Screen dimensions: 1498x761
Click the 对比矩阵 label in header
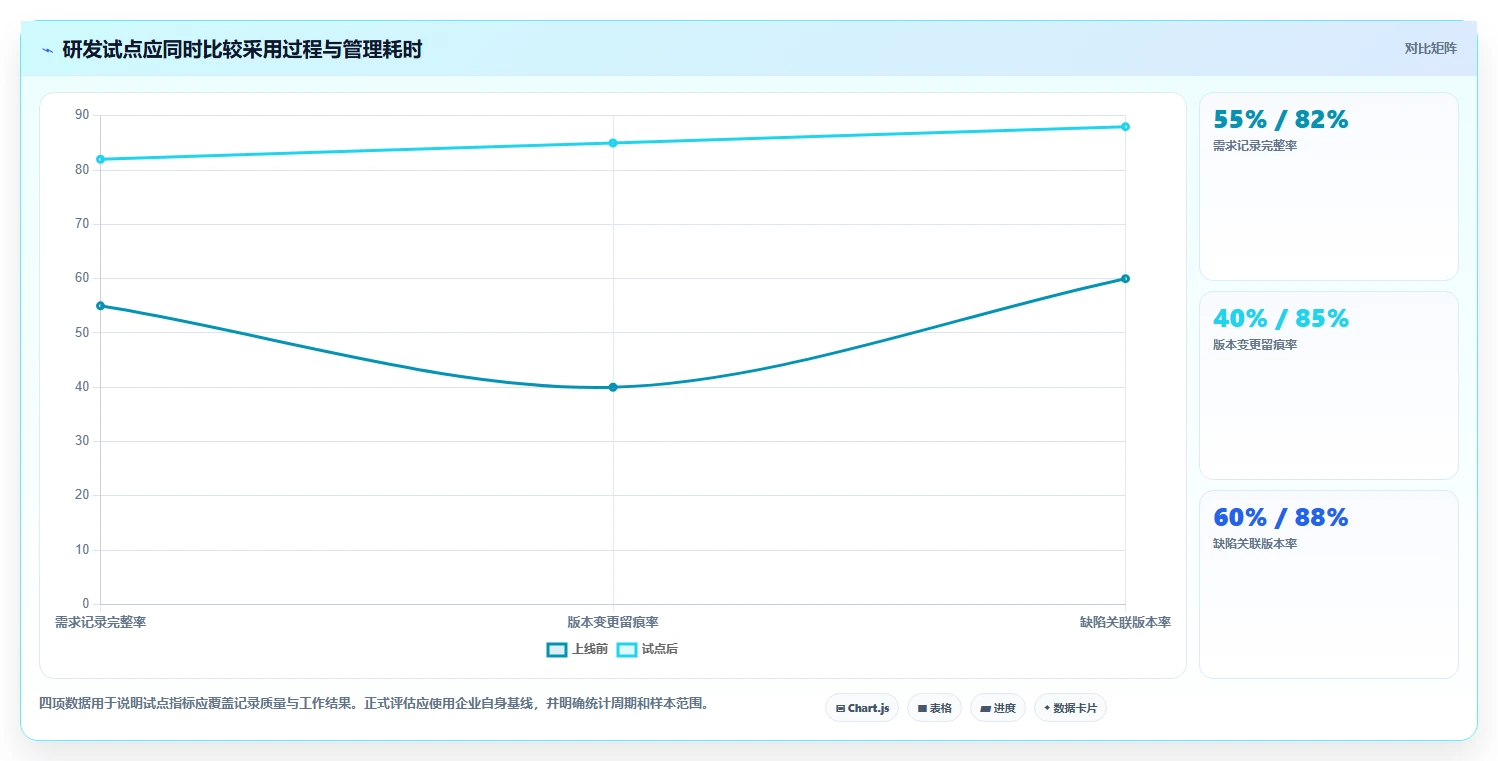coord(1431,48)
